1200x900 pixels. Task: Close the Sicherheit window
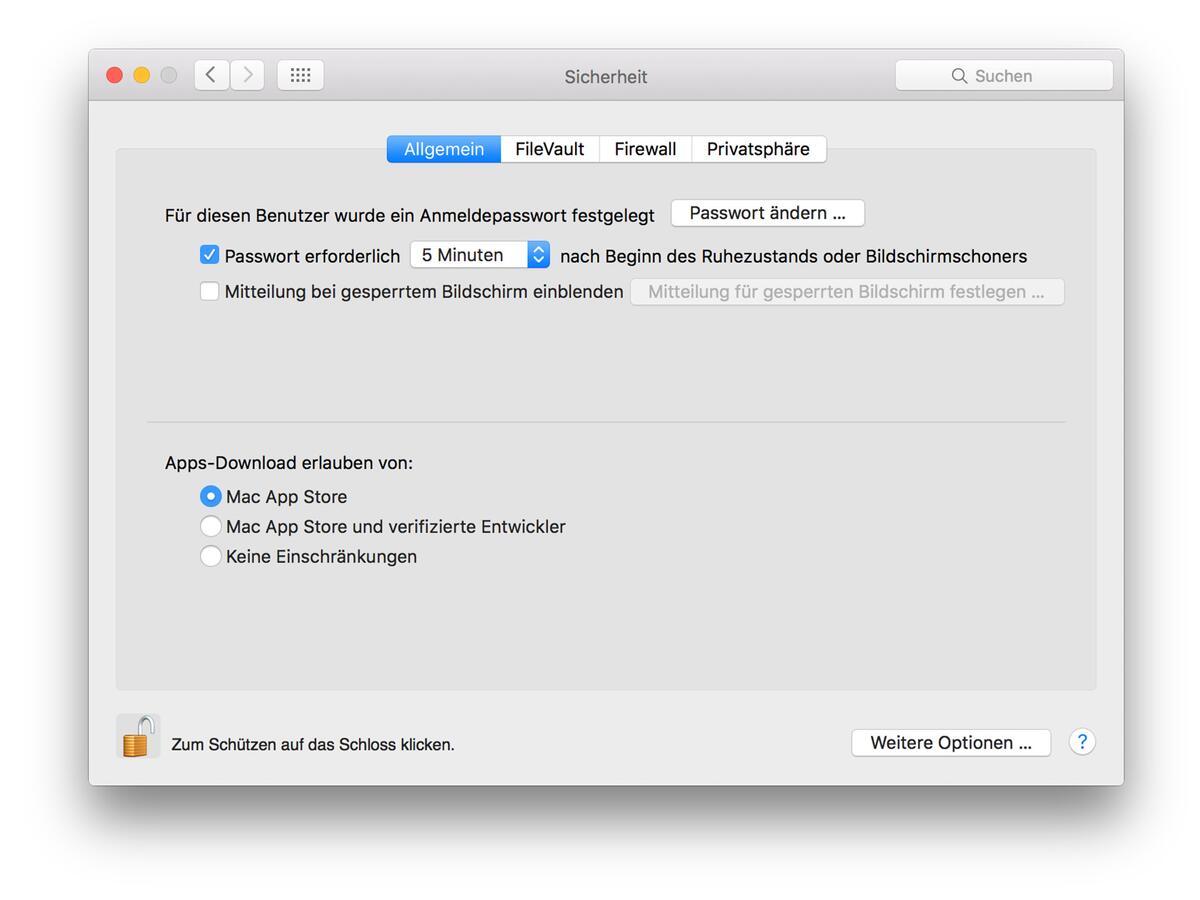[x=114, y=75]
